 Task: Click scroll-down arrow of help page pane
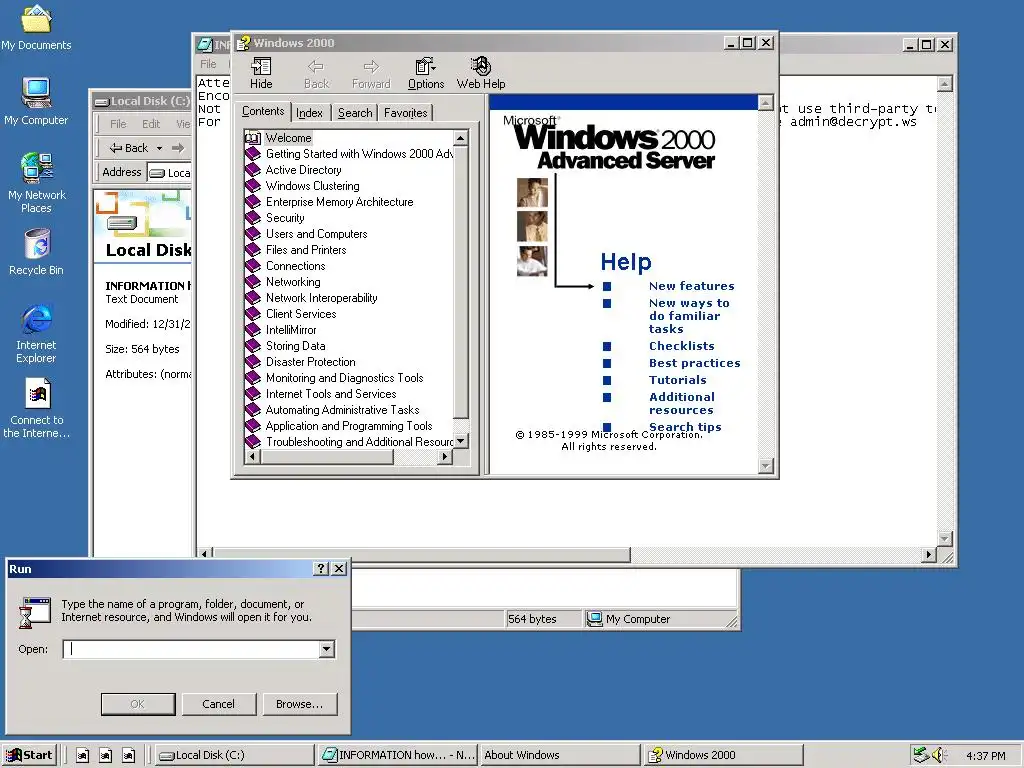pyautogui.click(x=766, y=466)
